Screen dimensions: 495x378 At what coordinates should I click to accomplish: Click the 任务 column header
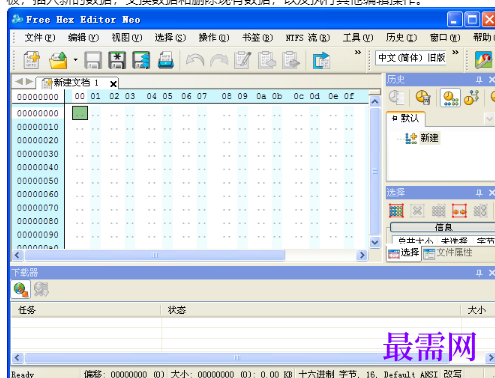(x=86, y=310)
